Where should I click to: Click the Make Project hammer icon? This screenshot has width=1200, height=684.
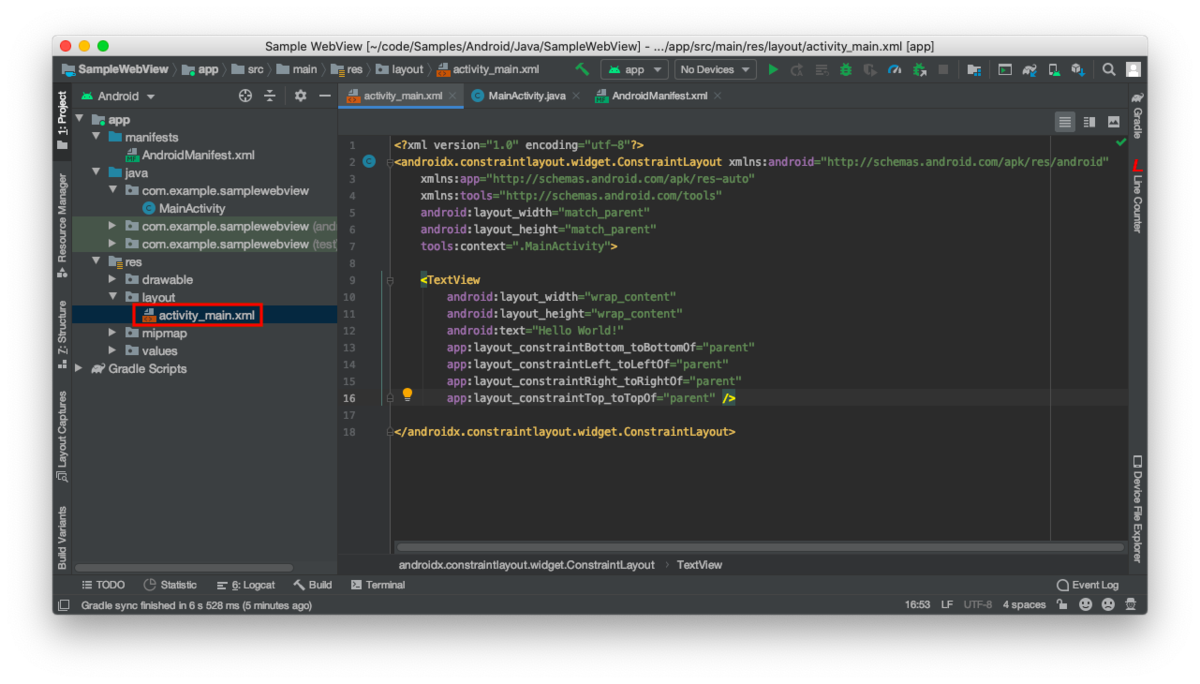(582, 70)
